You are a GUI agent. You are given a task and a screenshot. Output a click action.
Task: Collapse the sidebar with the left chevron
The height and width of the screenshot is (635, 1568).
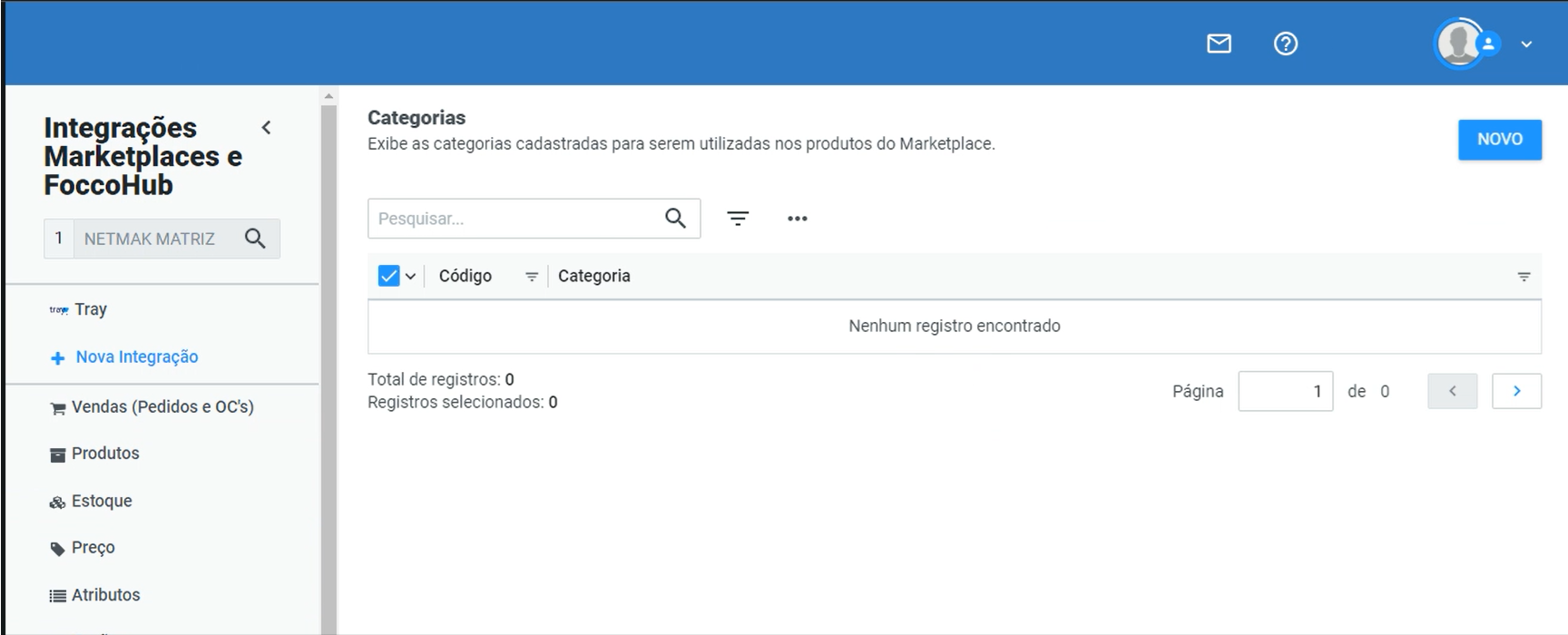tap(267, 128)
